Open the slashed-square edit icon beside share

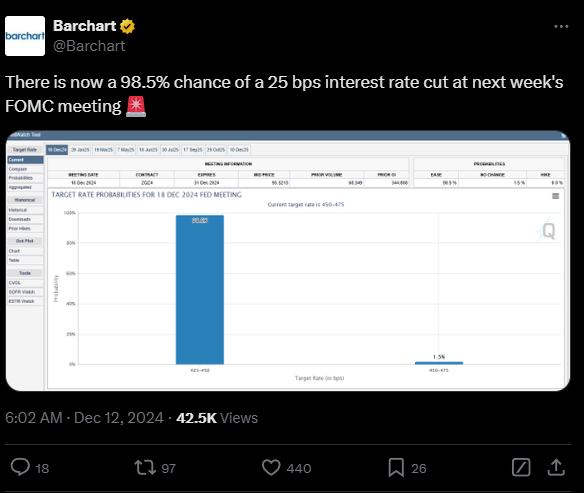tap(521, 467)
